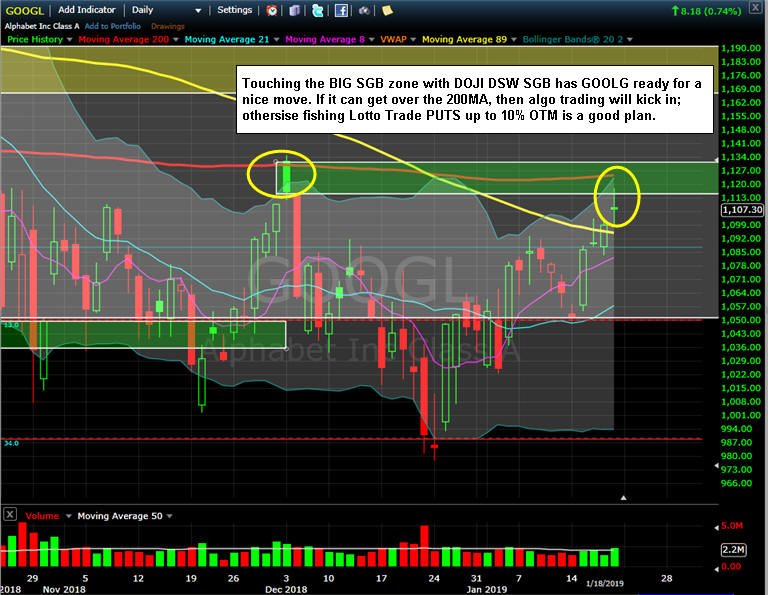Click Add Indicator in the toolbar

coord(87,10)
